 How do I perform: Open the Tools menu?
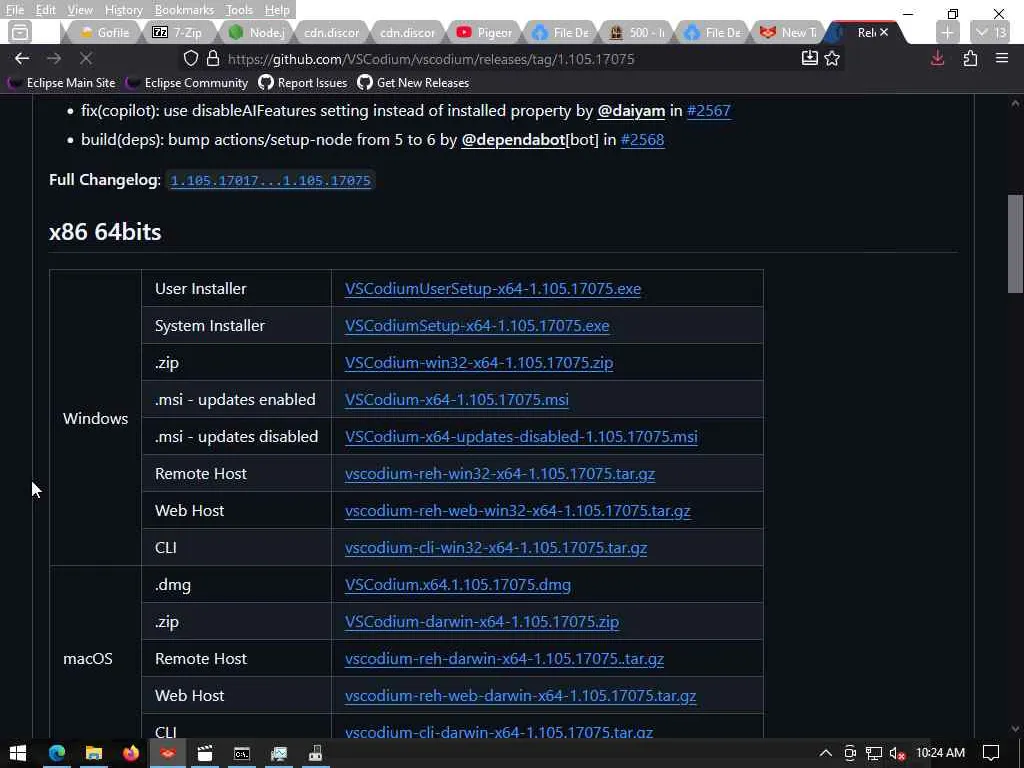click(239, 10)
